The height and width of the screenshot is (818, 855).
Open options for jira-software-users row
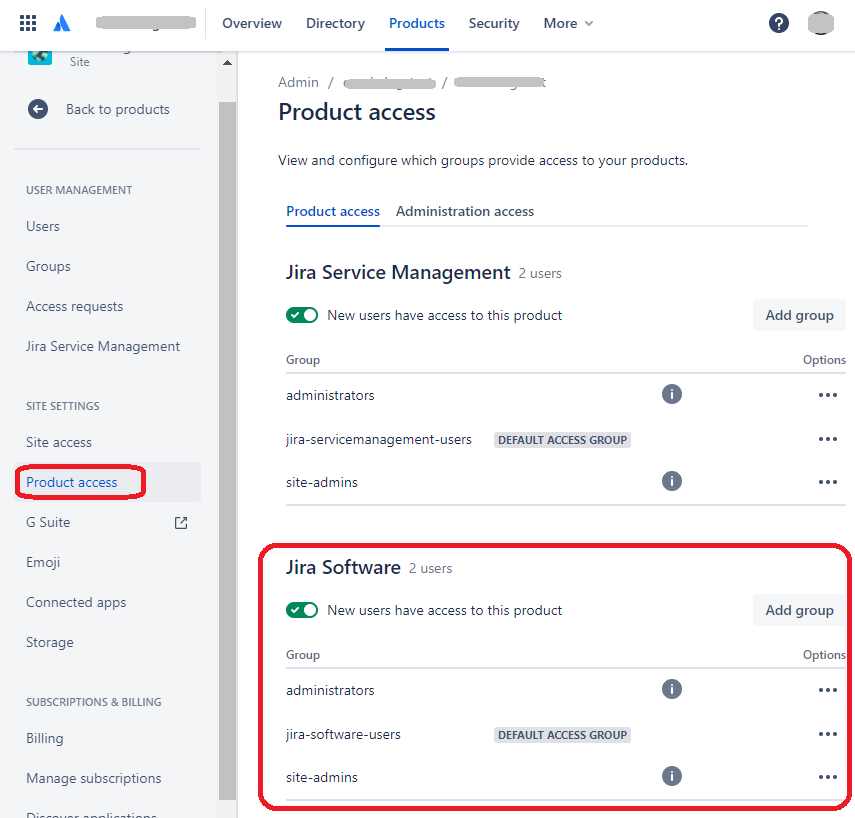coord(828,734)
